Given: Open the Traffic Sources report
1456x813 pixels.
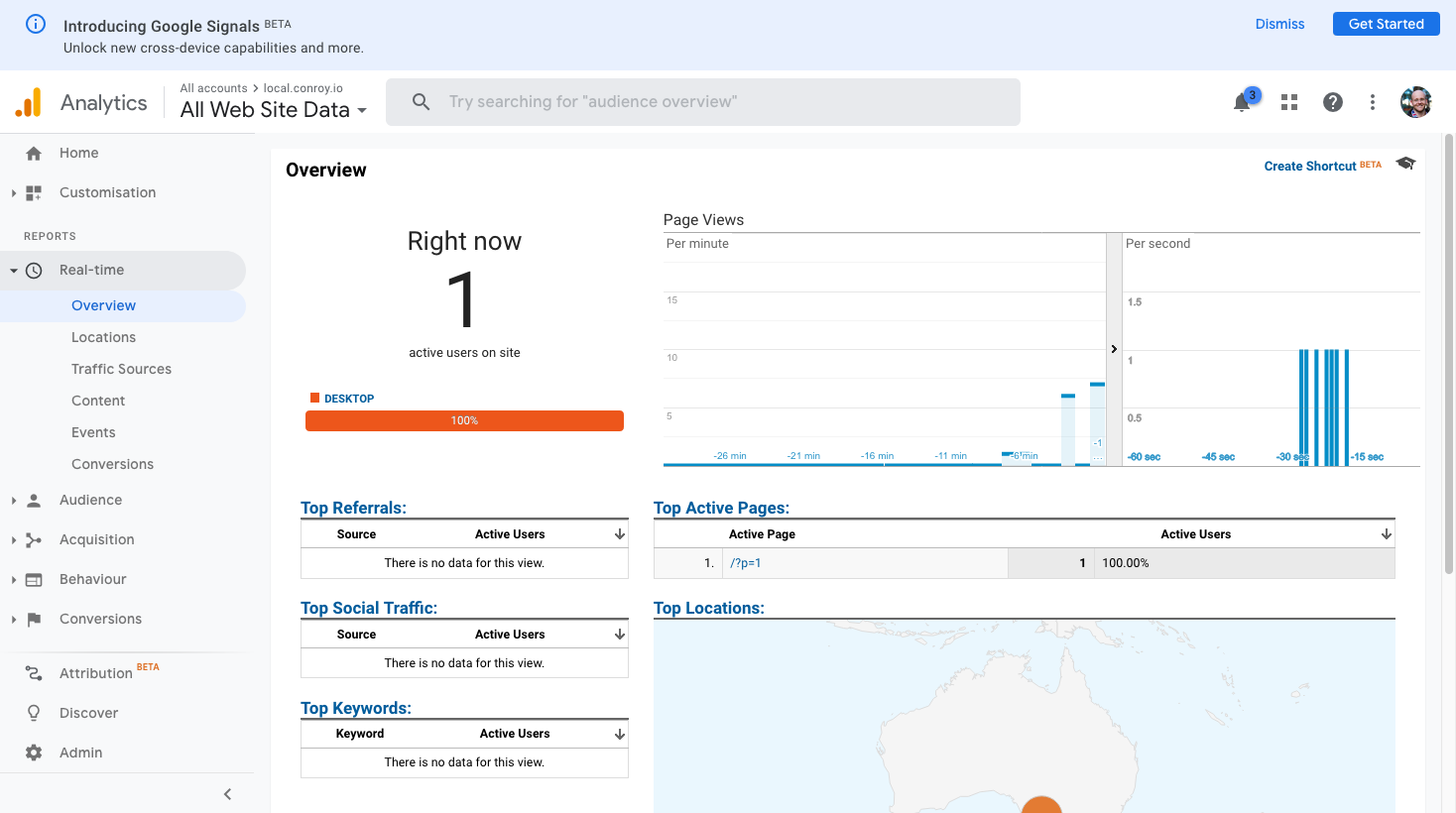Looking at the screenshot, I should [x=121, y=369].
